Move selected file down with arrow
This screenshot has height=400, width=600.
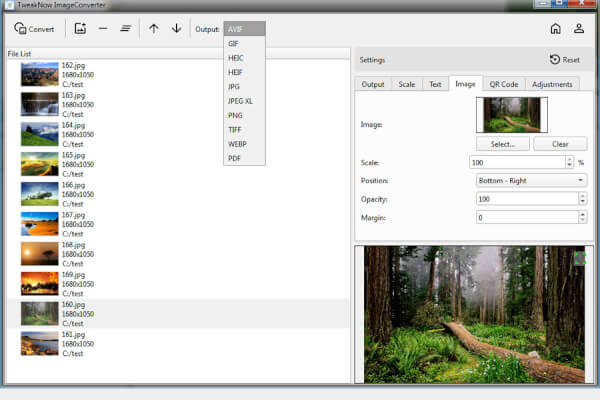176,28
